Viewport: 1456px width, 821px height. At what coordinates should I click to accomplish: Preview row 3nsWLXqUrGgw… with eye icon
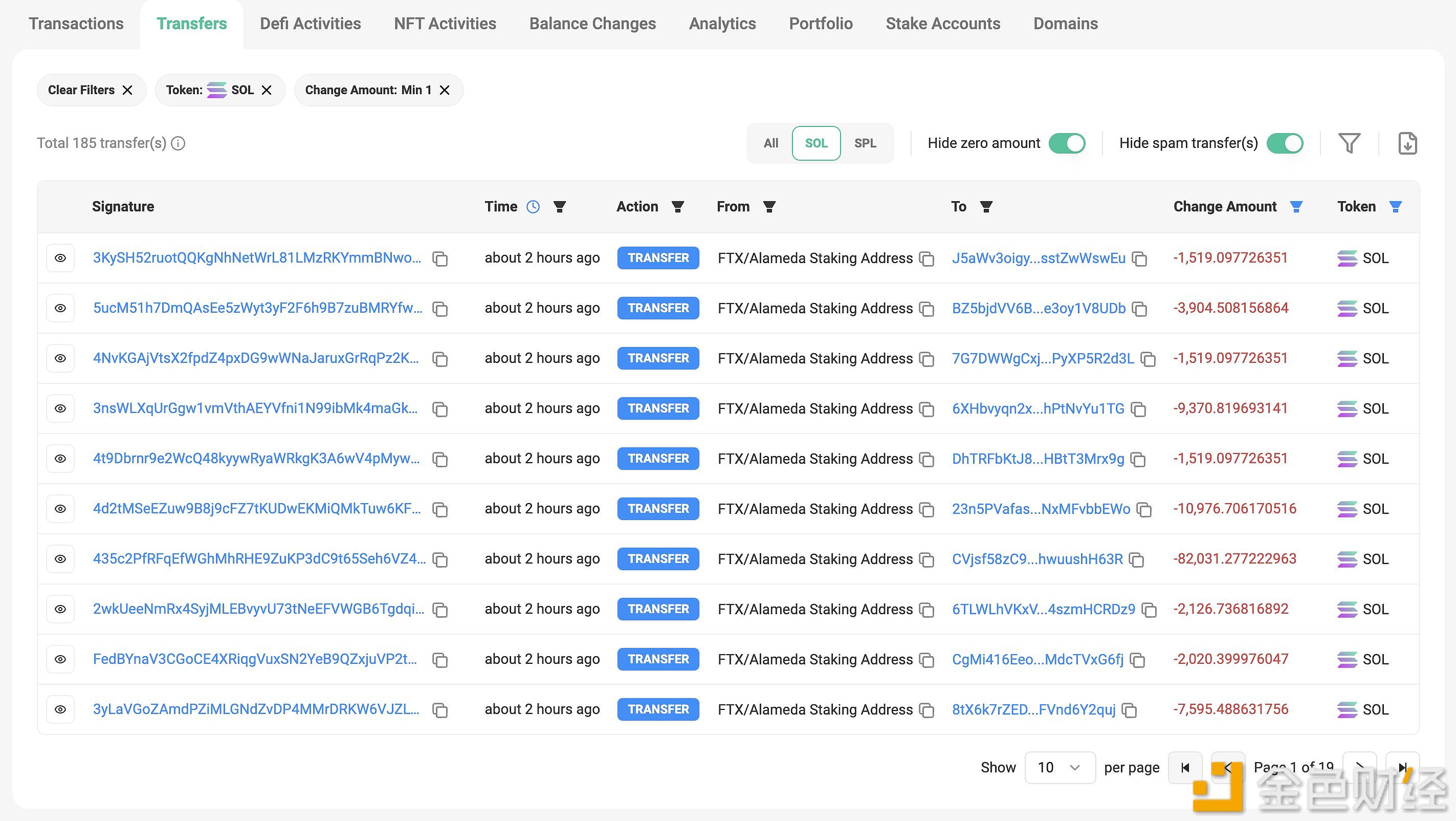tap(60, 408)
